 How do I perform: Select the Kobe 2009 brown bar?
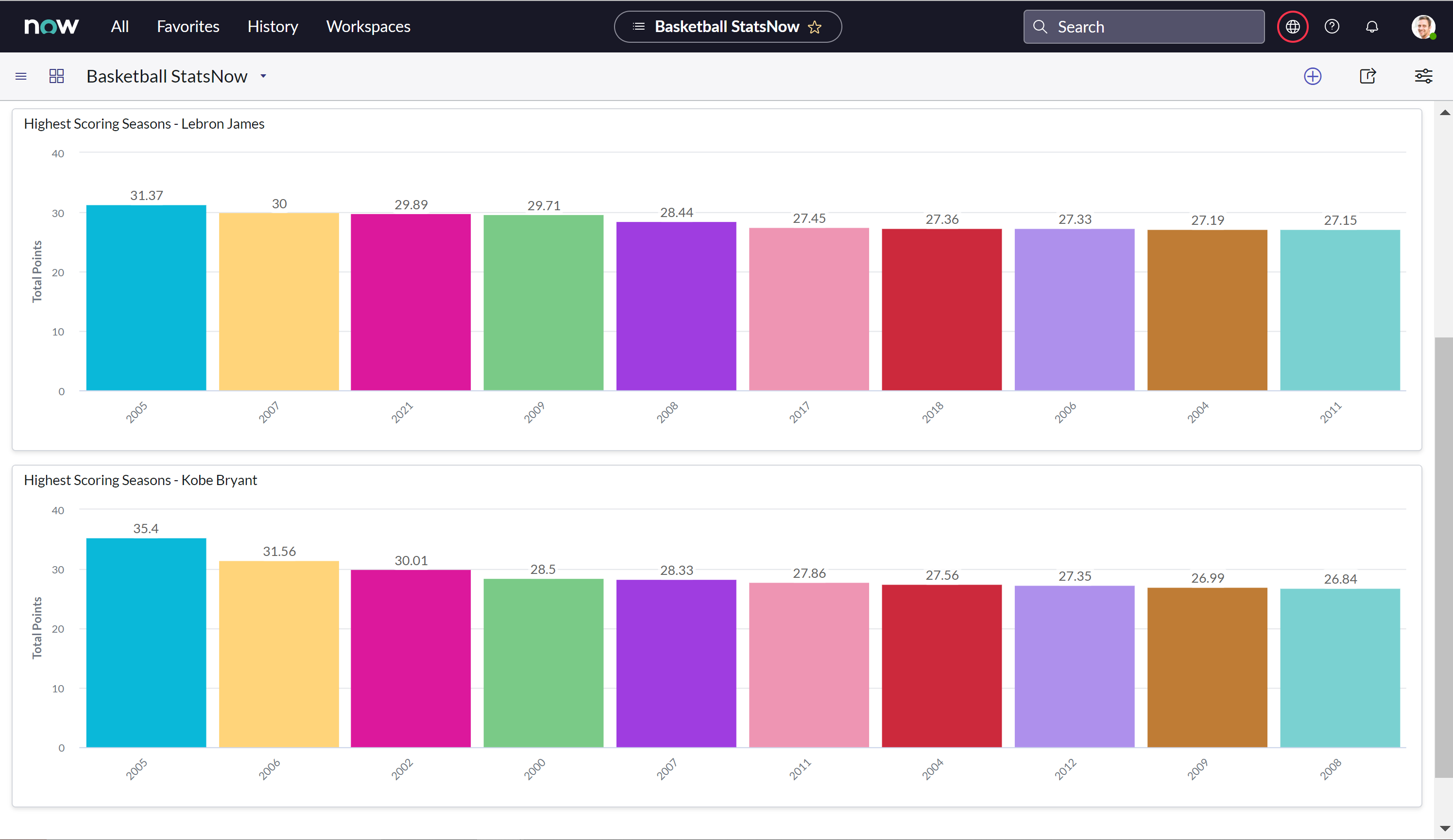pyautogui.click(x=1207, y=668)
